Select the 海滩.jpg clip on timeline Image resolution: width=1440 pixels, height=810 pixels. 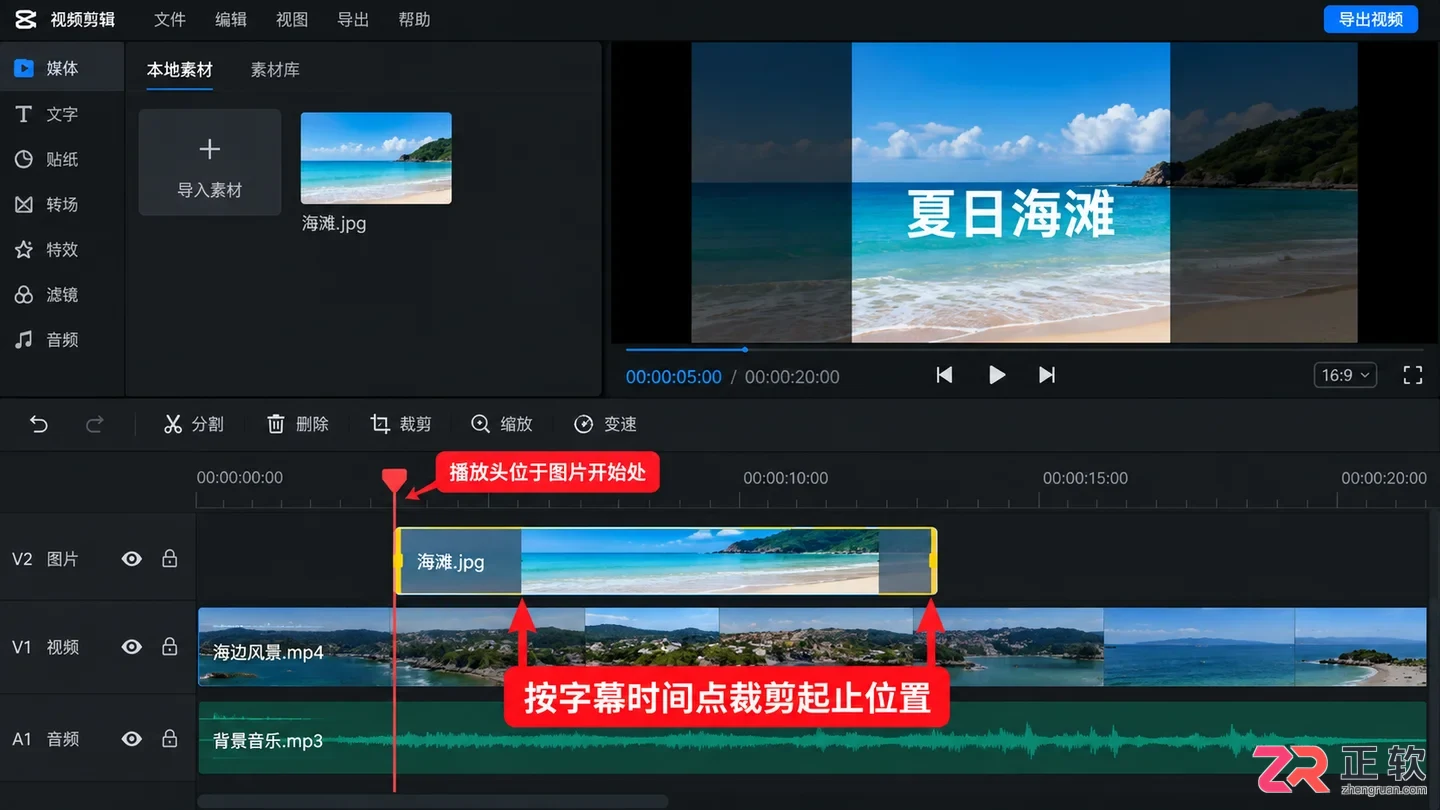pyautogui.click(x=666, y=561)
